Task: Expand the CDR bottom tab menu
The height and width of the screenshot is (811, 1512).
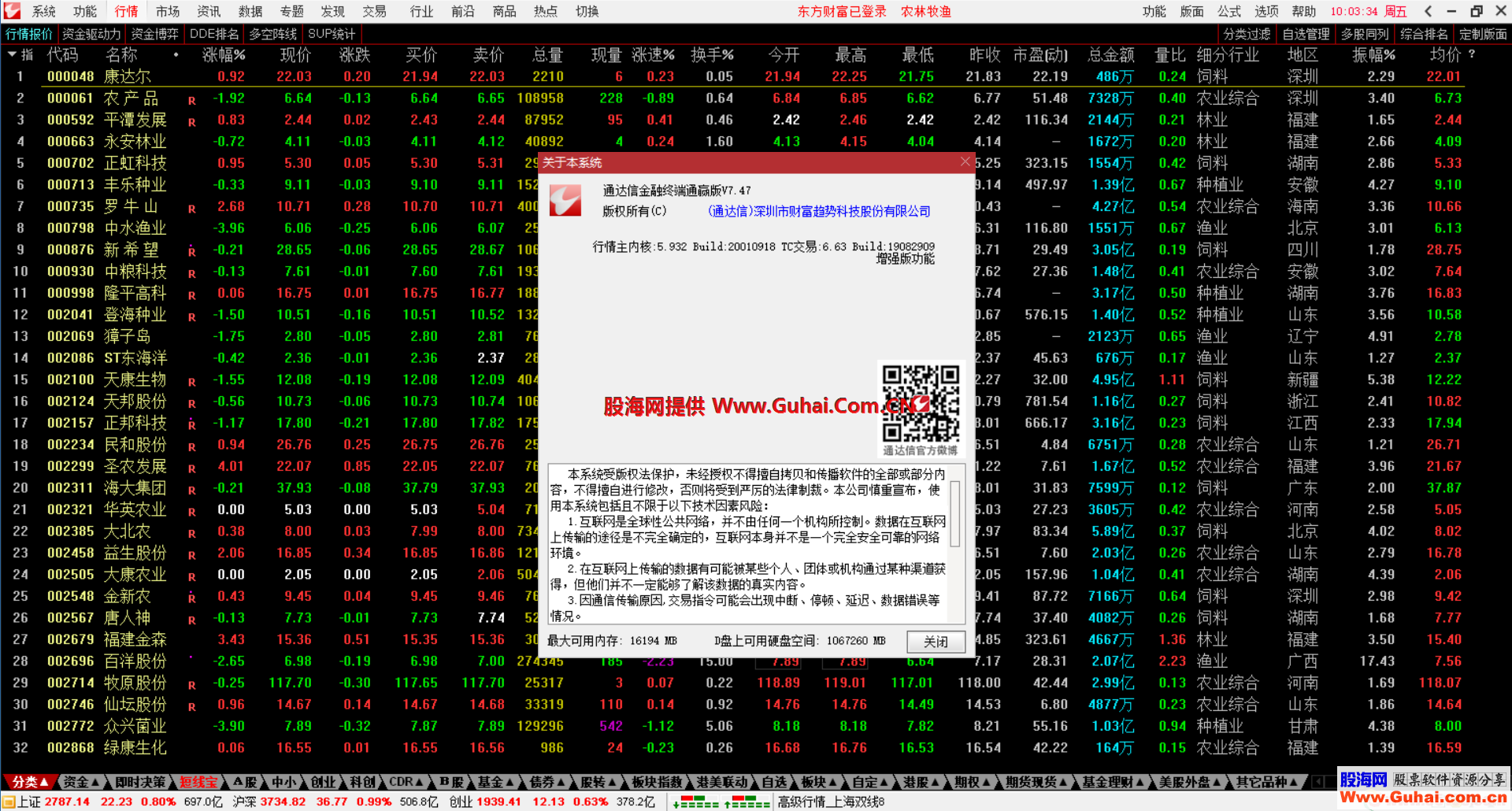Action: point(406,782)
